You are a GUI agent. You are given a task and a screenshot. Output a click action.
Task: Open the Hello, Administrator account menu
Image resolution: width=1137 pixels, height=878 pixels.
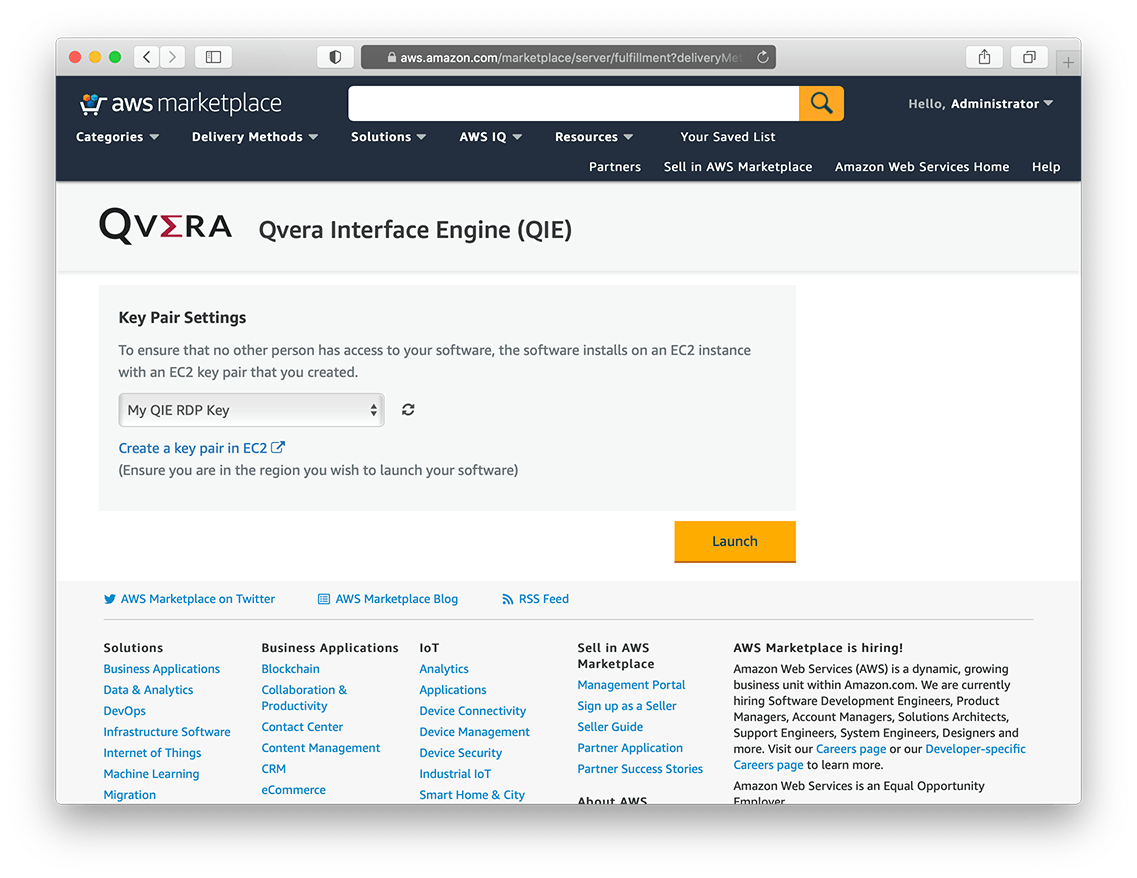pos(980,104)
